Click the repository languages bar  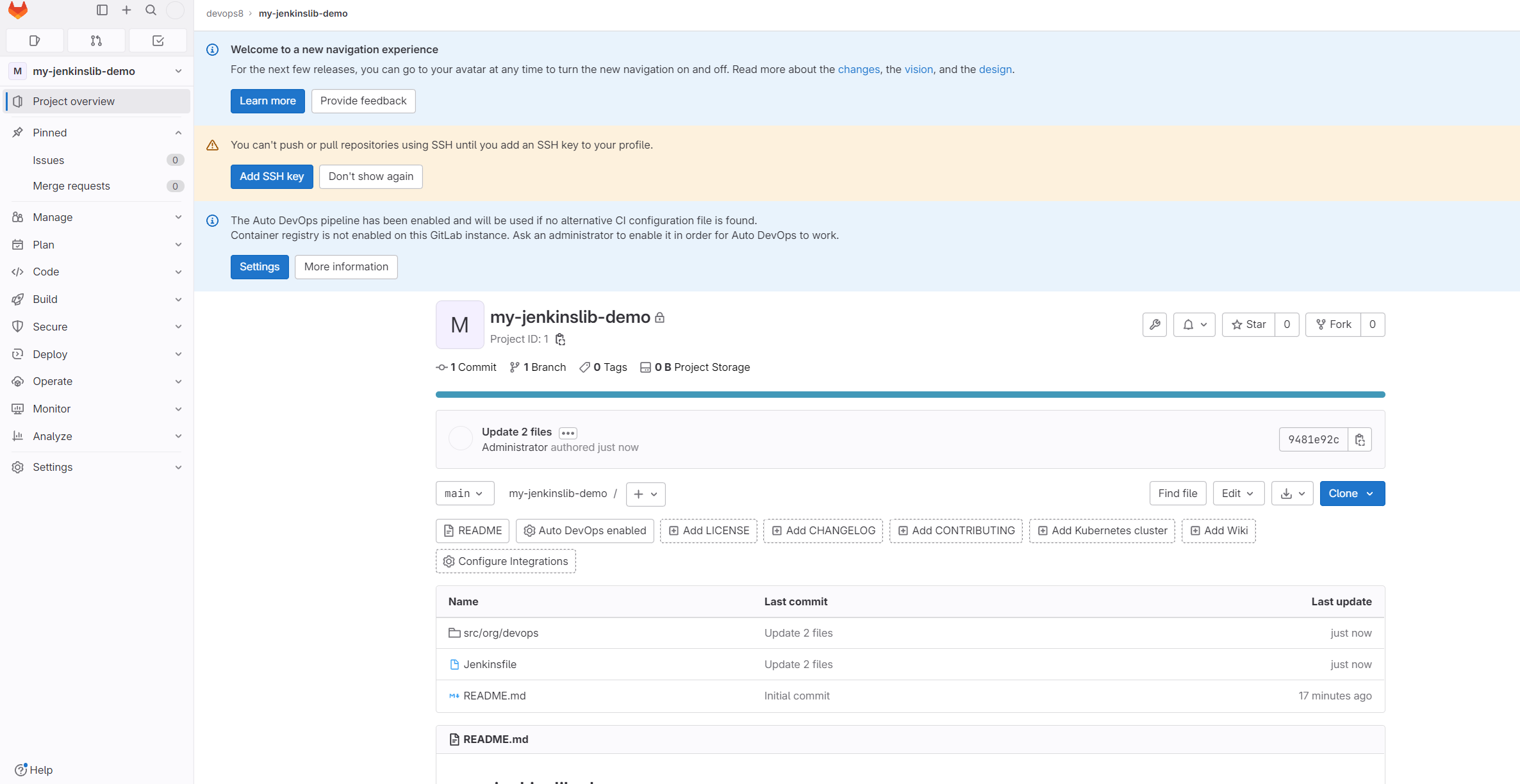point(910,395)
